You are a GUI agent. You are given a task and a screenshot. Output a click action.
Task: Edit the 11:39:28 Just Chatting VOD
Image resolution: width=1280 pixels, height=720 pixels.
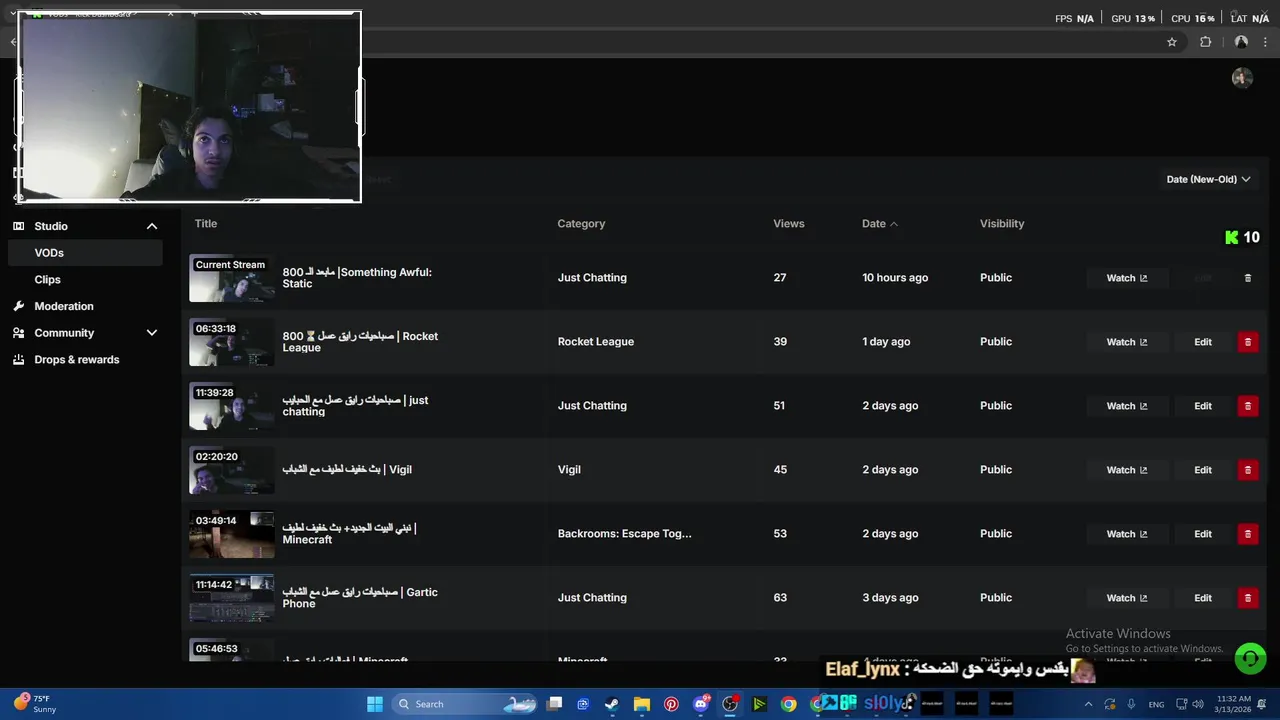tap(1203, 406)
